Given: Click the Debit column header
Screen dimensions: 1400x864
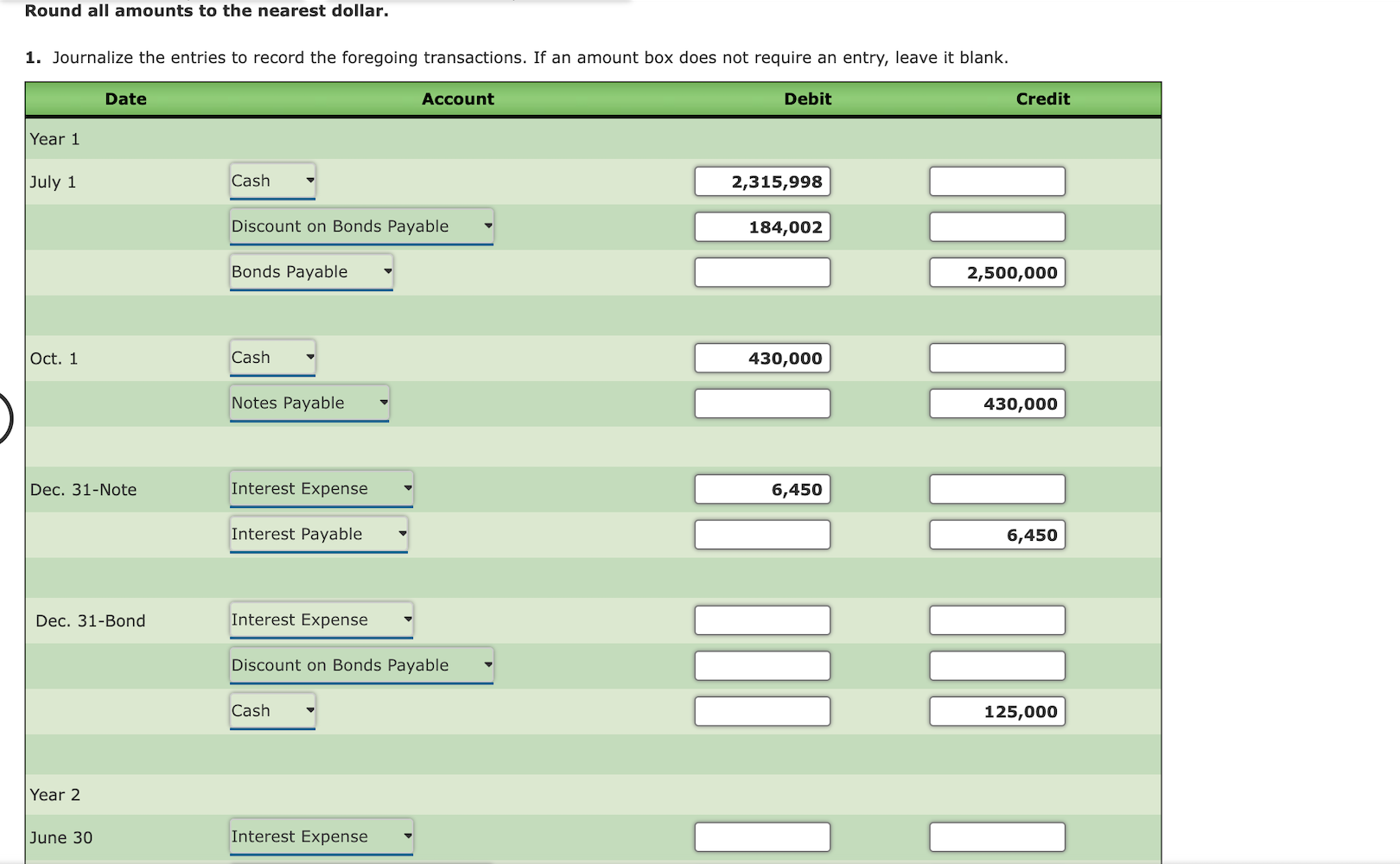Looking at the screenshot, I should (x=806, y=98).
